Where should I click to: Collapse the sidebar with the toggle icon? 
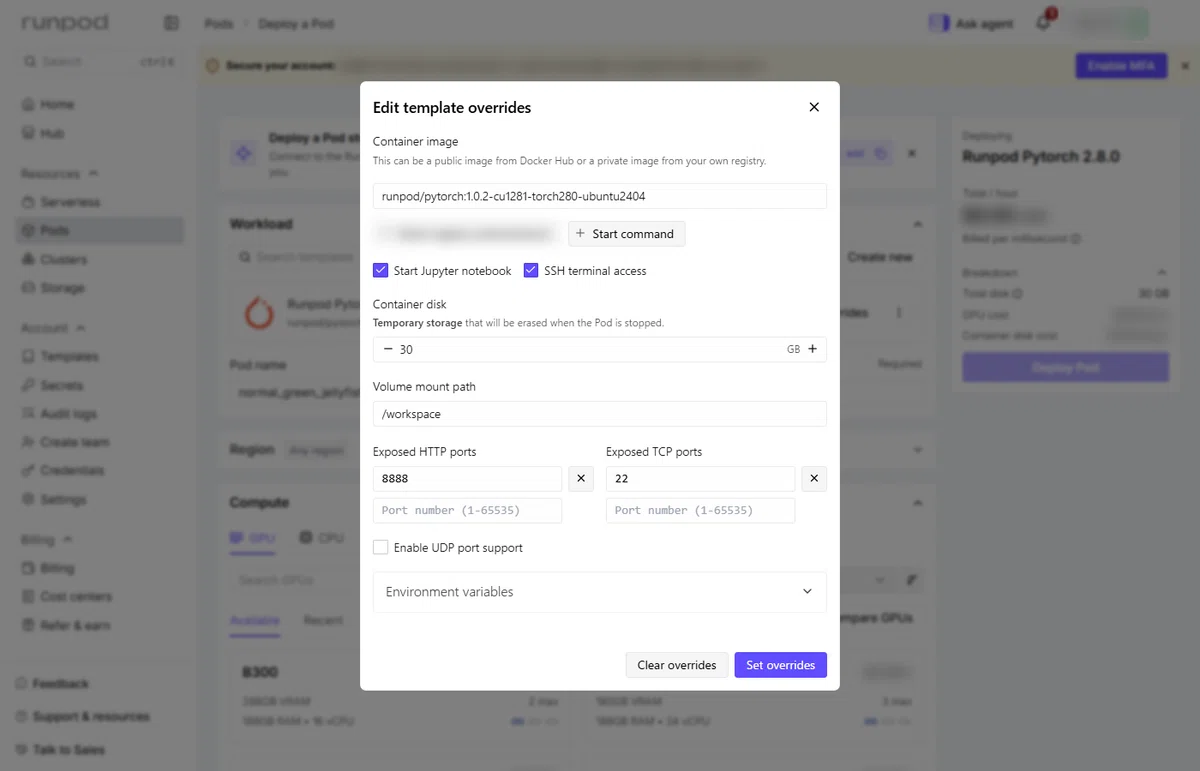(171, 23)
